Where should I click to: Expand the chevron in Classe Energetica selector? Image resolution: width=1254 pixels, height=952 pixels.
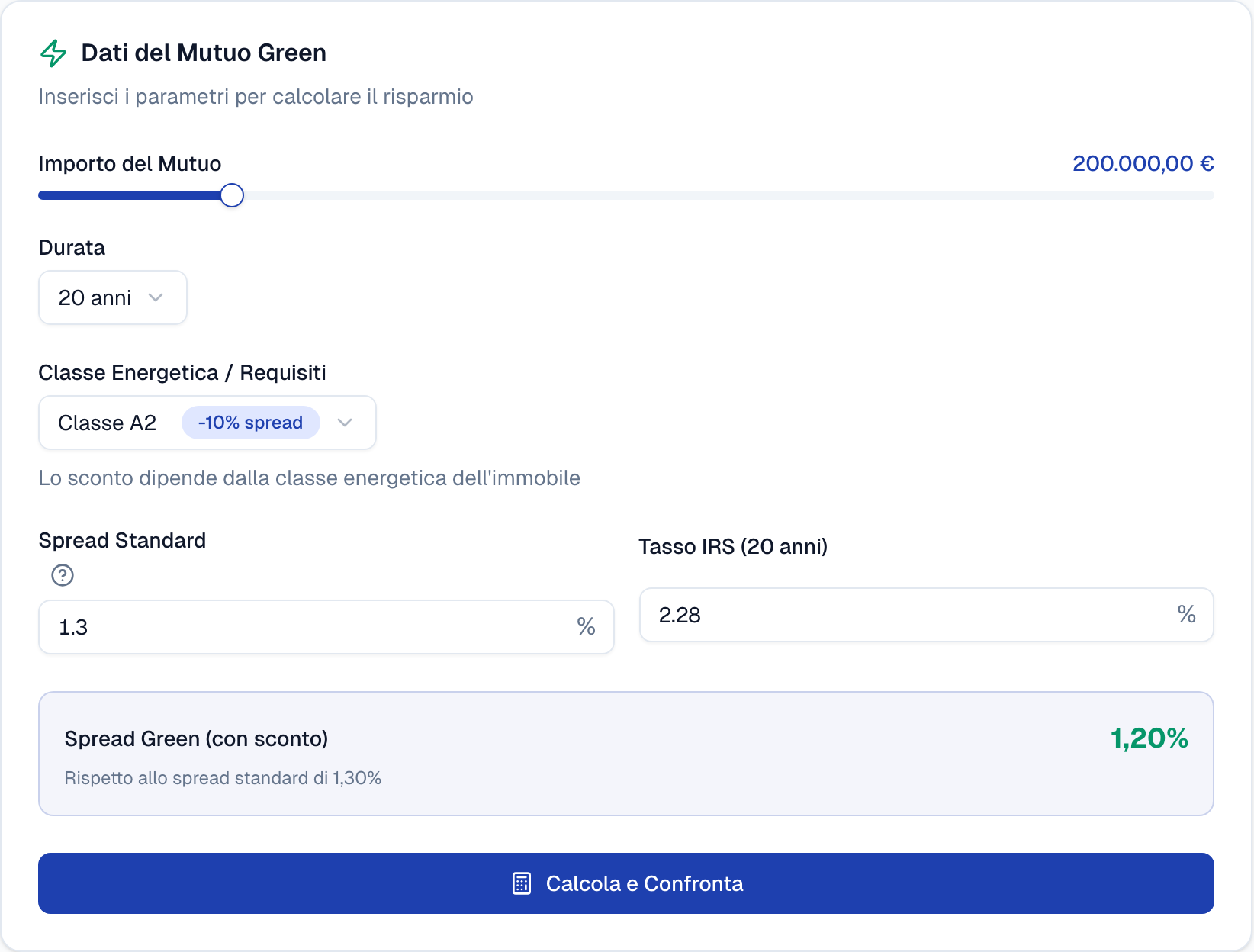[345, 423]
